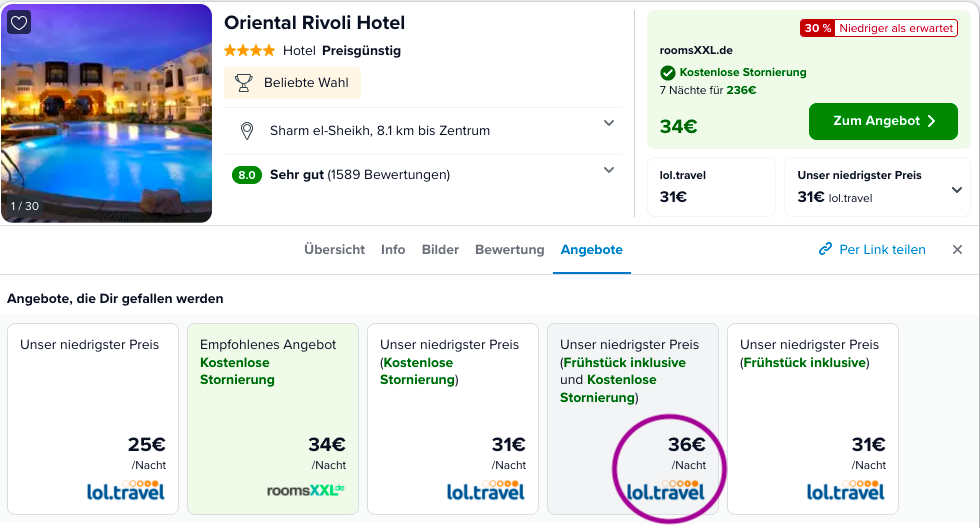The image size is (980, 528).
Task: Open the Bewertung tab
Action: [x=509, y=249]
